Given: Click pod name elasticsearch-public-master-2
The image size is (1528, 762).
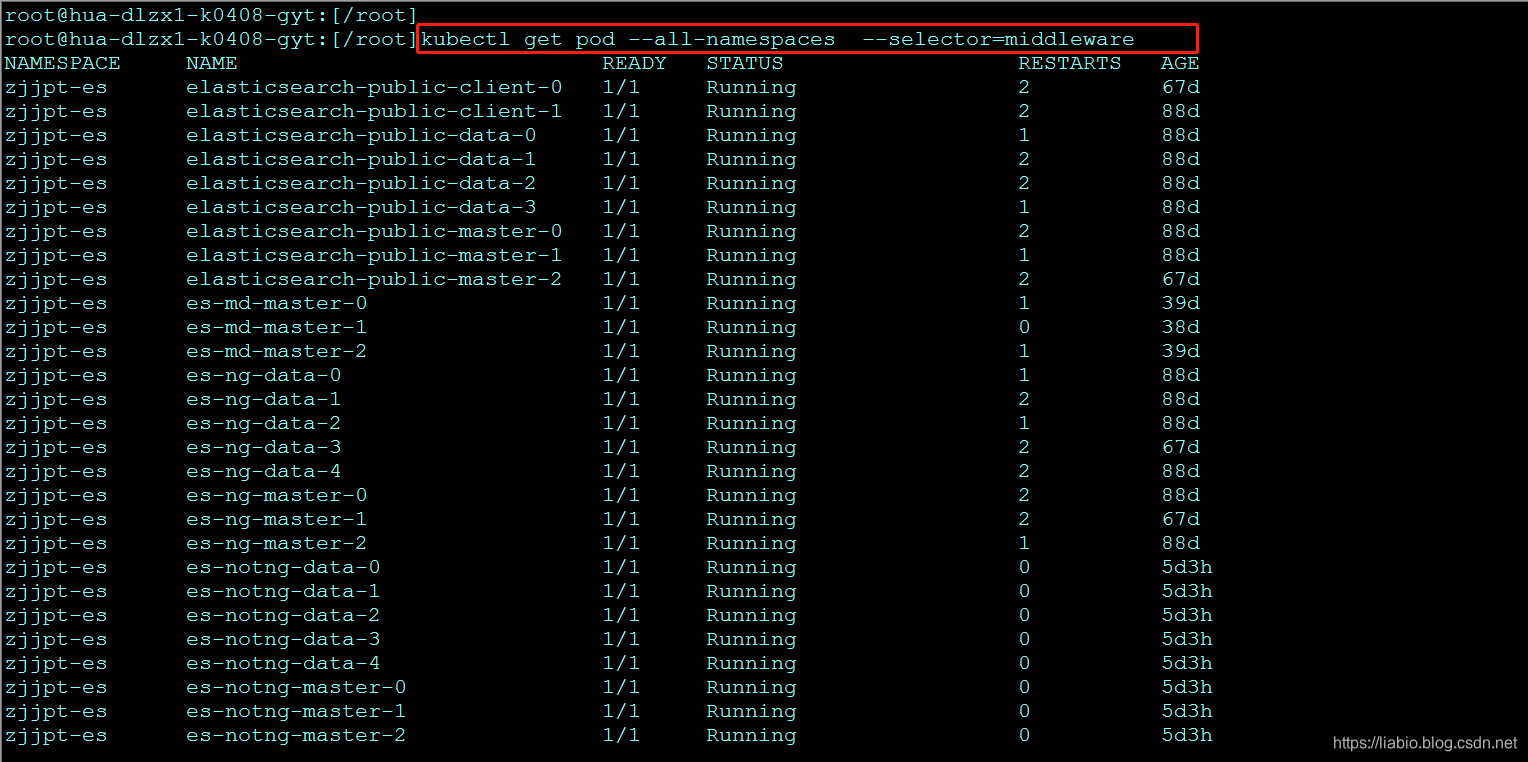Looking at the screenshot, I should coord(374,279).
